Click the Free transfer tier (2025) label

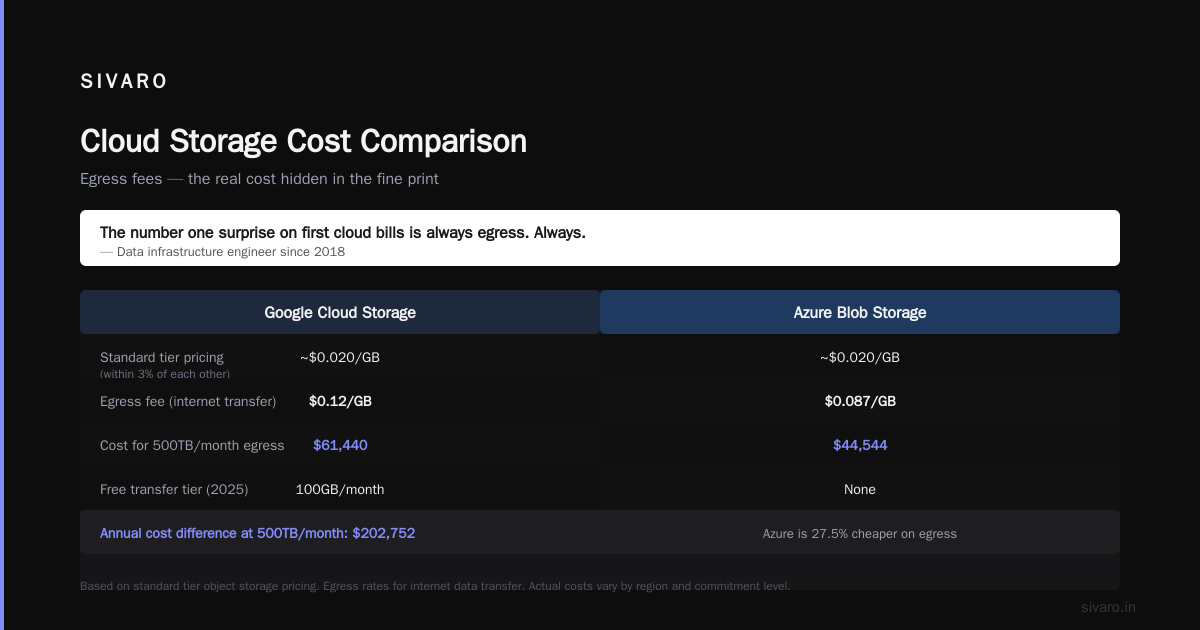tap(174, 489)
